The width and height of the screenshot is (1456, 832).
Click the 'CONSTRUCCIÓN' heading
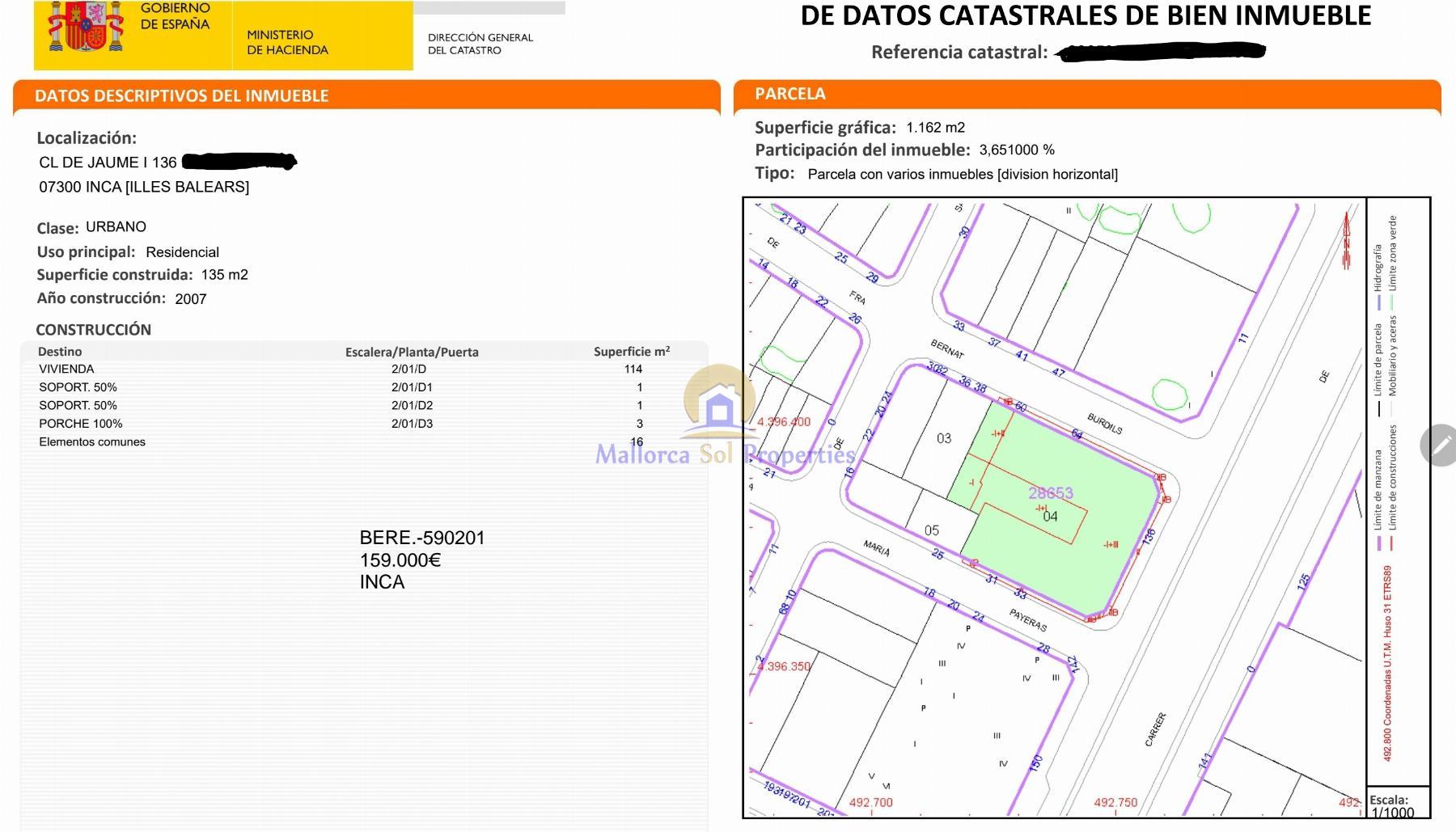[93, 330]
